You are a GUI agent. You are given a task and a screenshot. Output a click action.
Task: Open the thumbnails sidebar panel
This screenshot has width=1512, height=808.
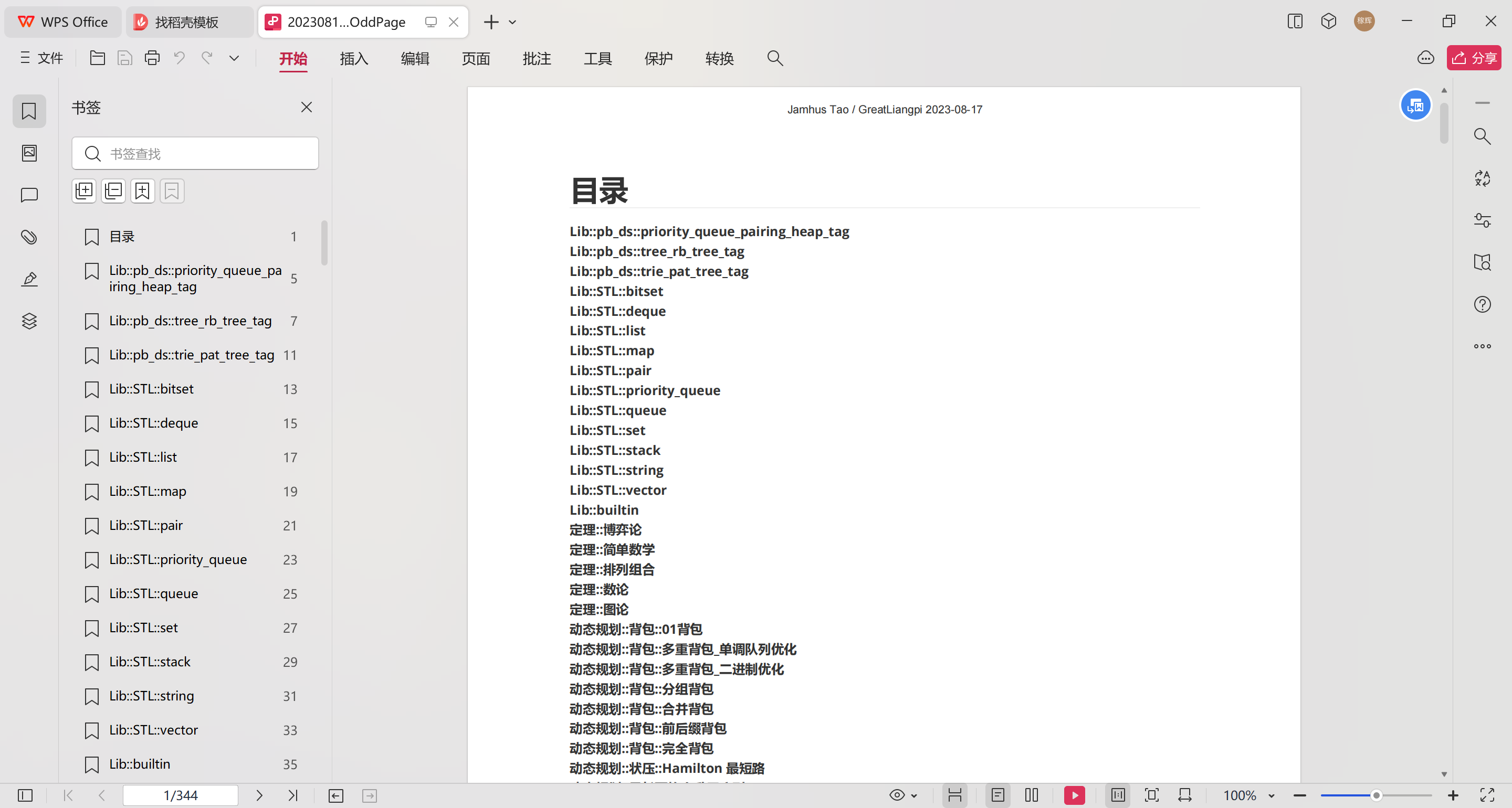(29, 153)
